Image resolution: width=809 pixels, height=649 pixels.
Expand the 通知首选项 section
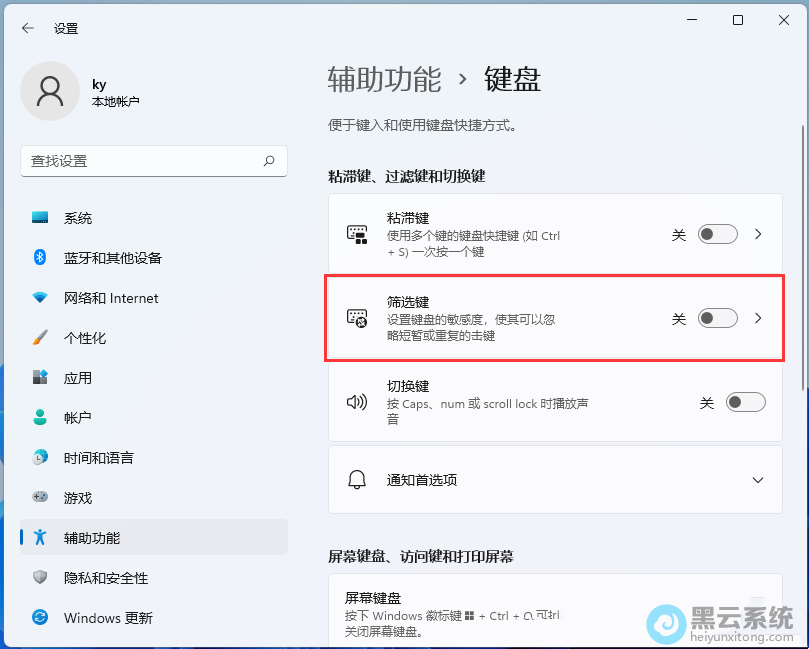point(757,480)
